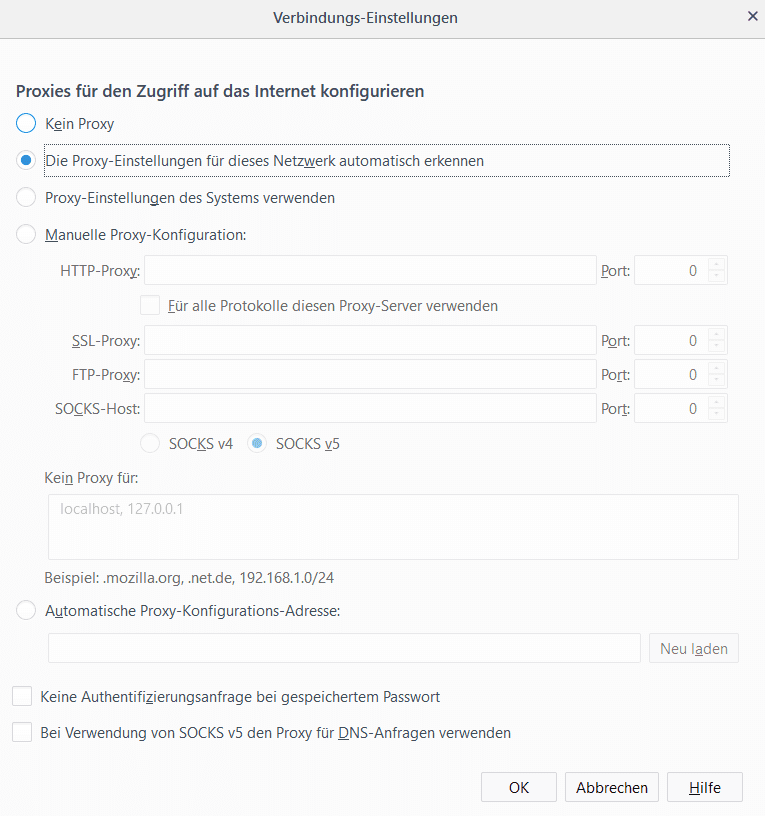Click the SSL-Proxy address field

pos(370,340)
